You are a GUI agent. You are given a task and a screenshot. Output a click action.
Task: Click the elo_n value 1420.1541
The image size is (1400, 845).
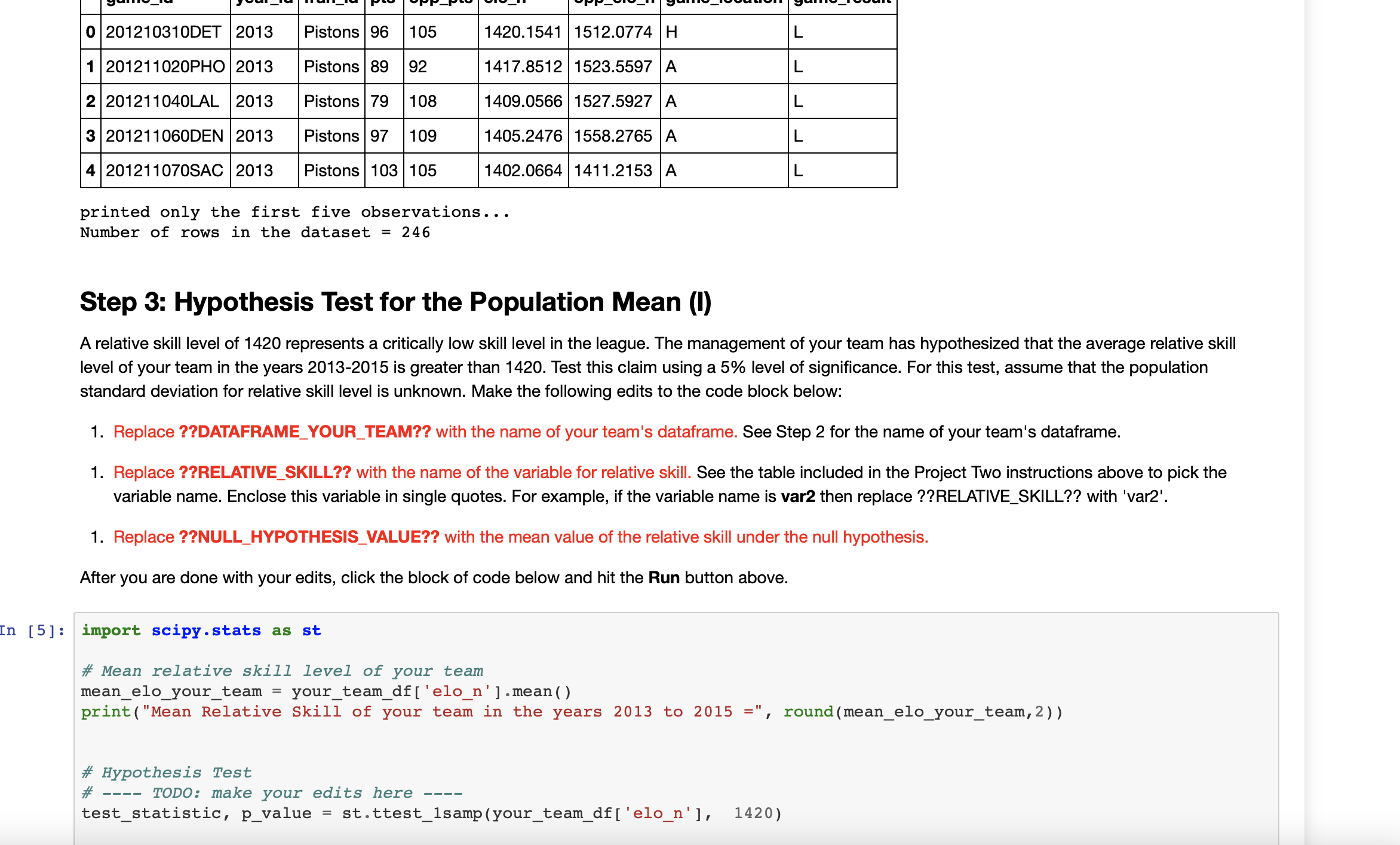523,32
